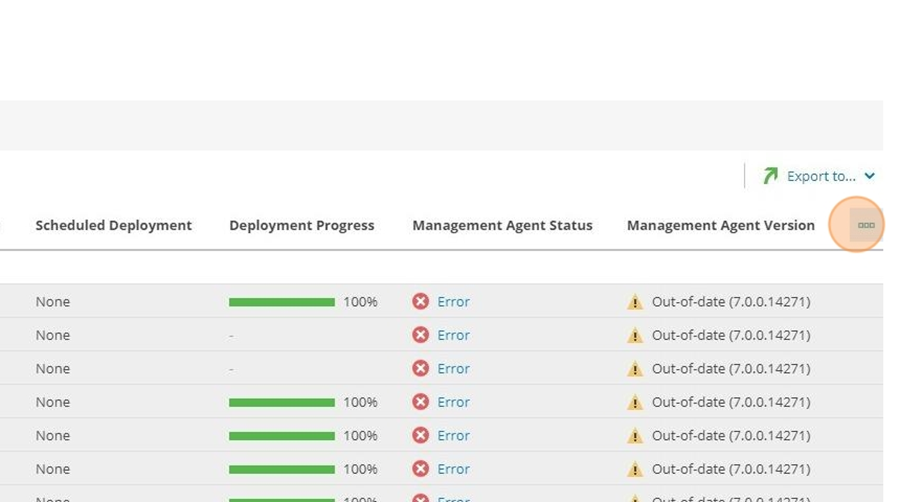Sort by Deployment Progress column header

(302, 225)
